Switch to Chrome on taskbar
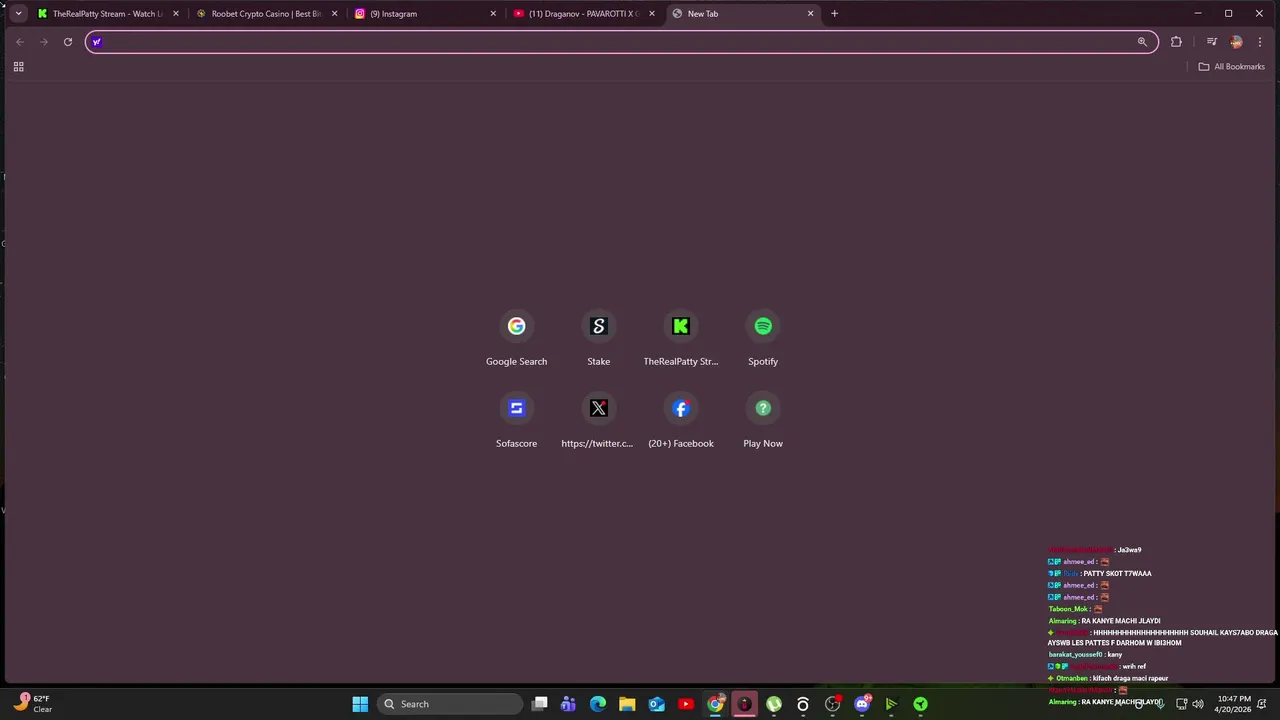This screenshot has width=1280, height=720. coord(715,704)
